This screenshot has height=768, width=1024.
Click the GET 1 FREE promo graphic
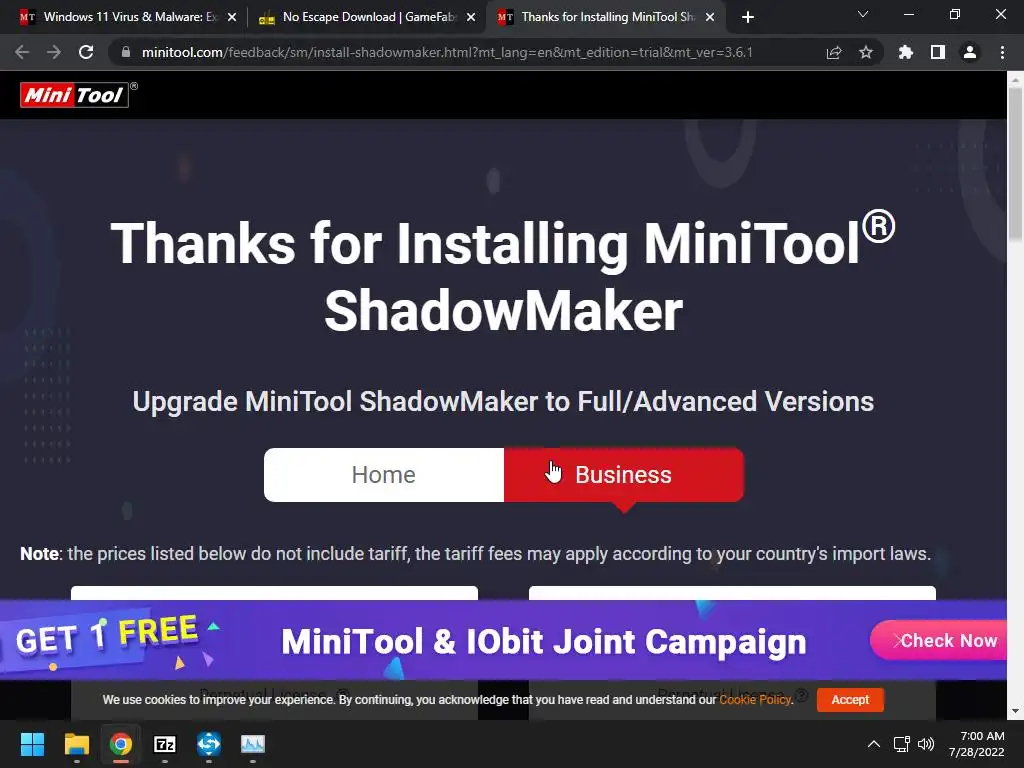click(108, 635)
